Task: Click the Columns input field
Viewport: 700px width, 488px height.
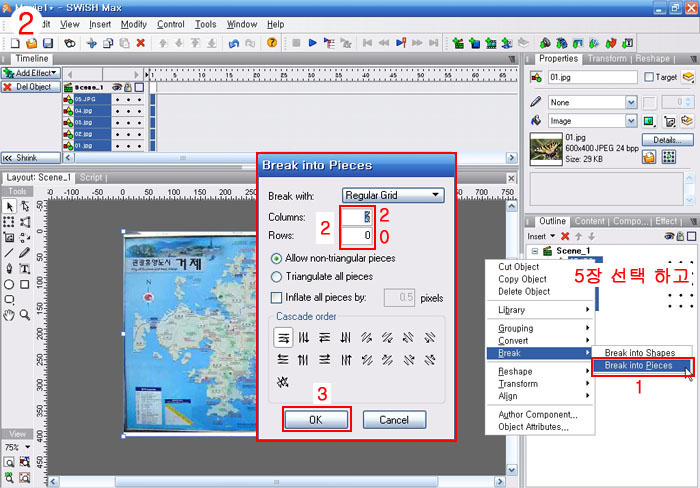Action: point(357,217)
